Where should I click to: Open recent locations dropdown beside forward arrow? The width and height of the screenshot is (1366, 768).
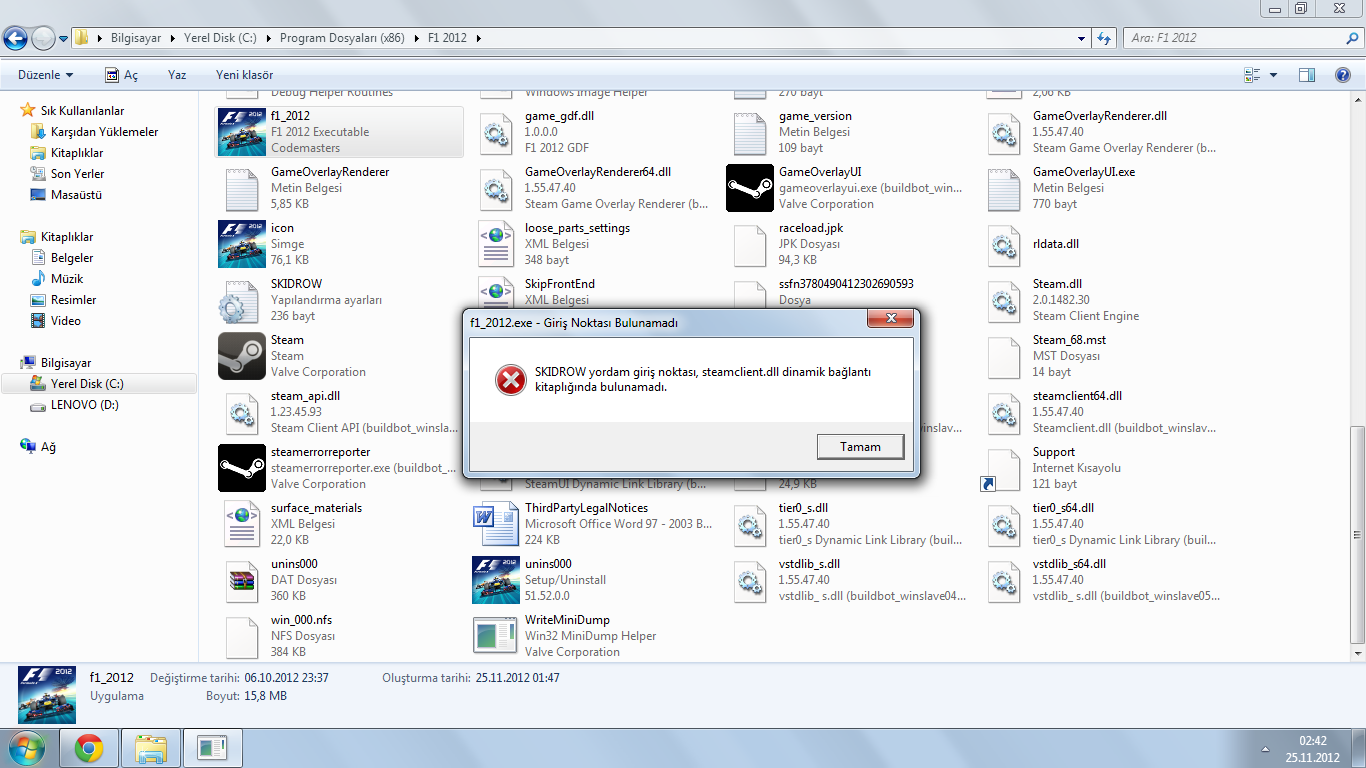64,39
